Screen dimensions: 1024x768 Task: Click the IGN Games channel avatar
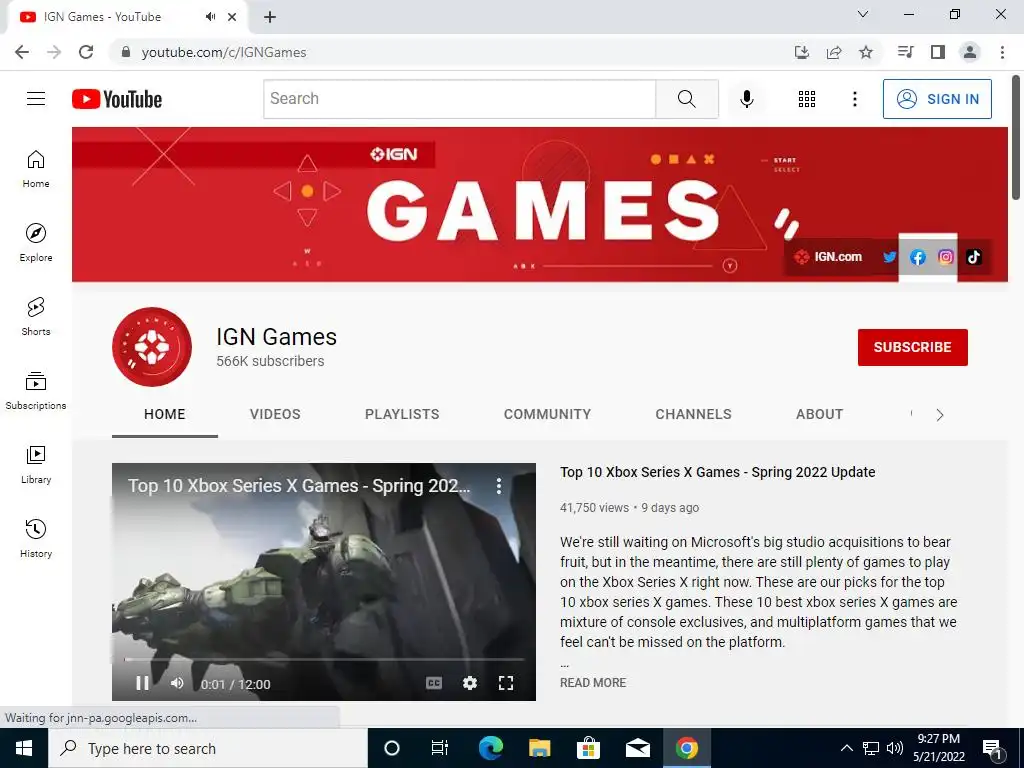pos(152,347)
